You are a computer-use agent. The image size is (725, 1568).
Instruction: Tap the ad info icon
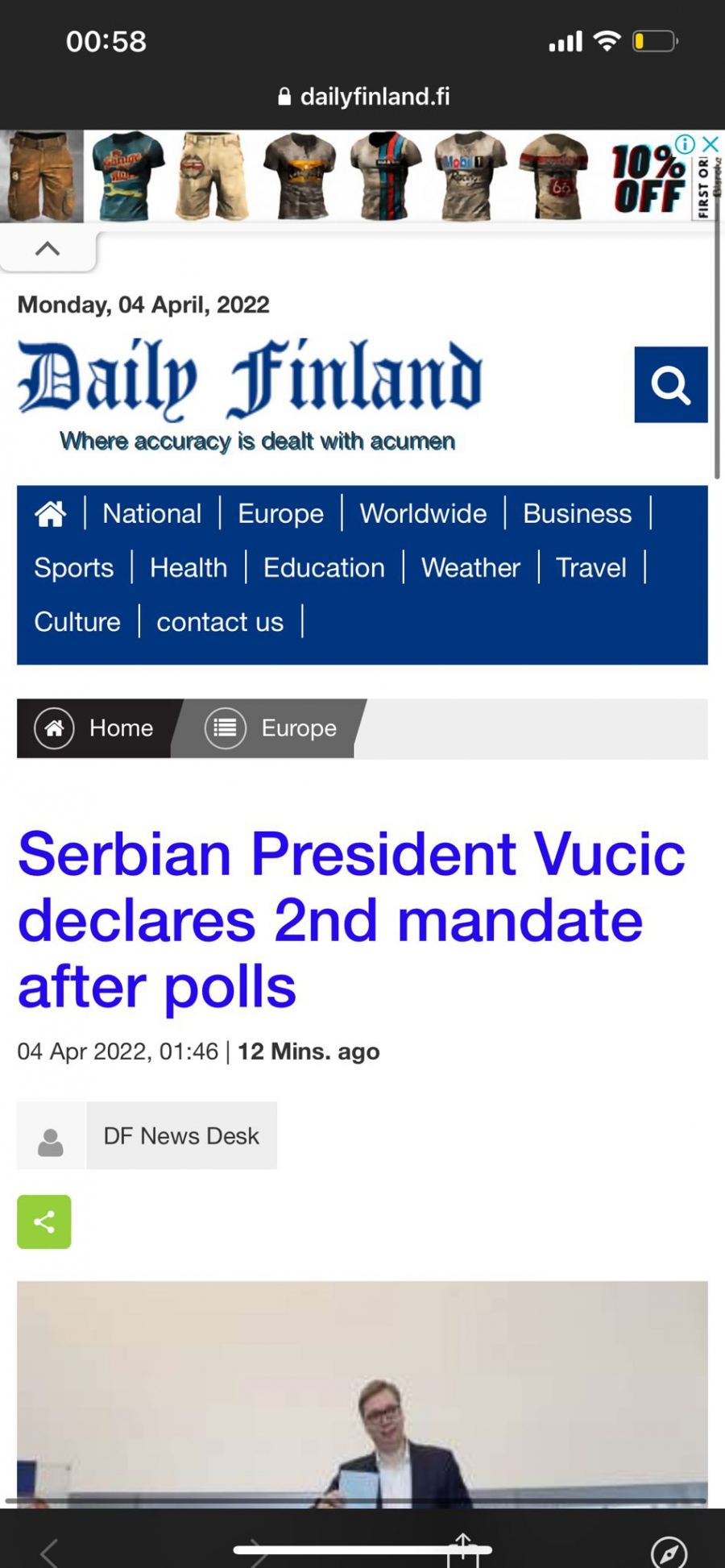[686, 144]
